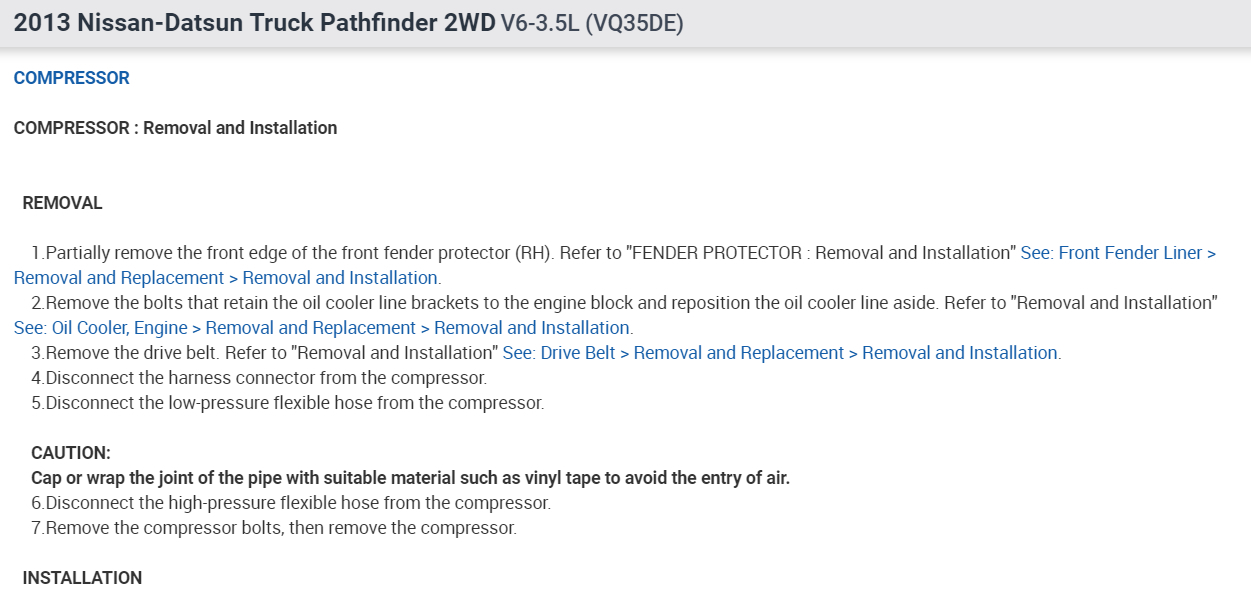Click the V6-3.5L (VQ35DE) engine label
Viewport: 1251px width, 614px height.
[x=592, y=24]
